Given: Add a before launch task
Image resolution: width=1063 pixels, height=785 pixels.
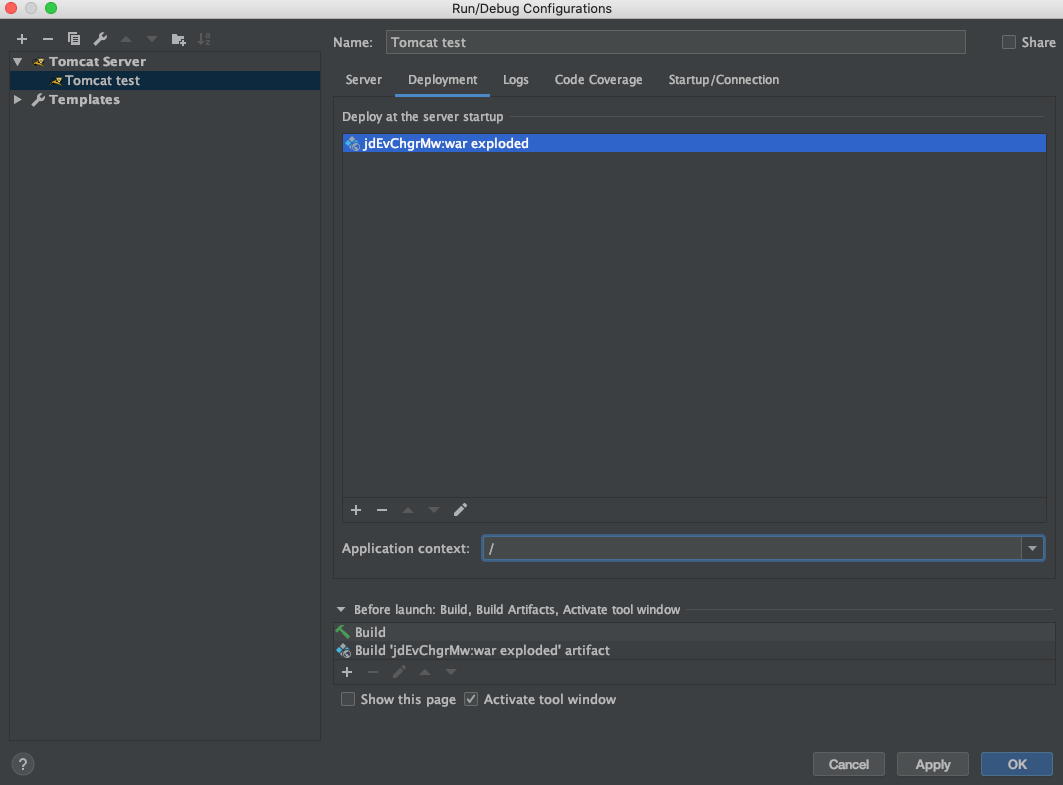Looking at the screenshot, I should (x=347, y=672).
